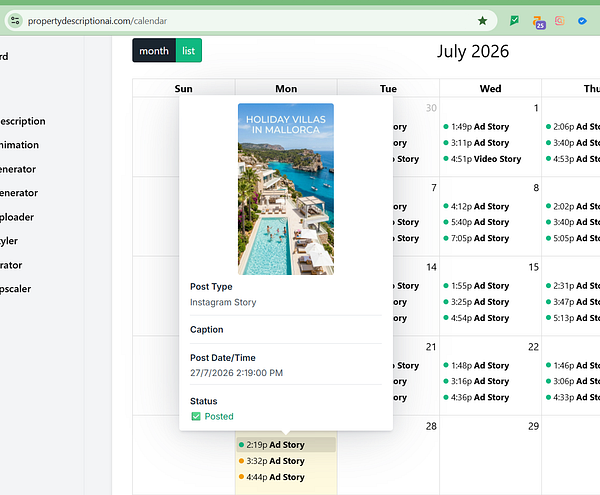Click the bookmark star icon
The height and width of the screenshot is (495, 600).
(483, 21)
